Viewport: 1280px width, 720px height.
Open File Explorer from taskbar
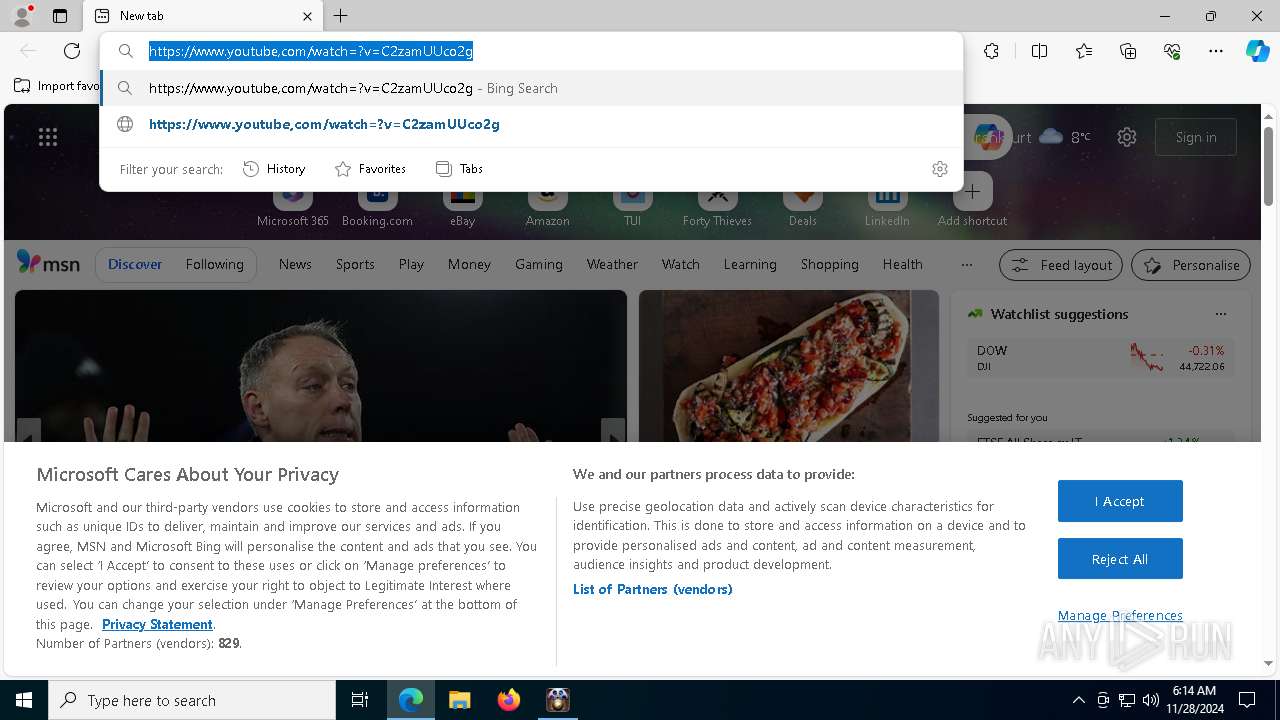pos(459,700)
